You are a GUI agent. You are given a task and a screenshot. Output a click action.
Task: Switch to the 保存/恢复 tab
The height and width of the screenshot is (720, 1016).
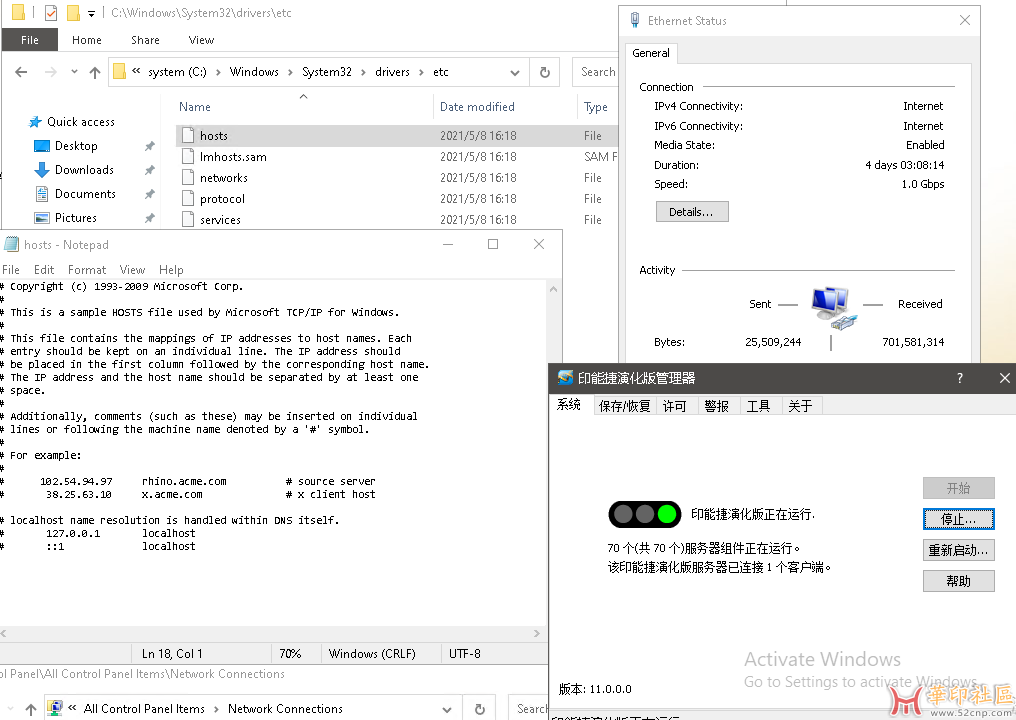625,406
